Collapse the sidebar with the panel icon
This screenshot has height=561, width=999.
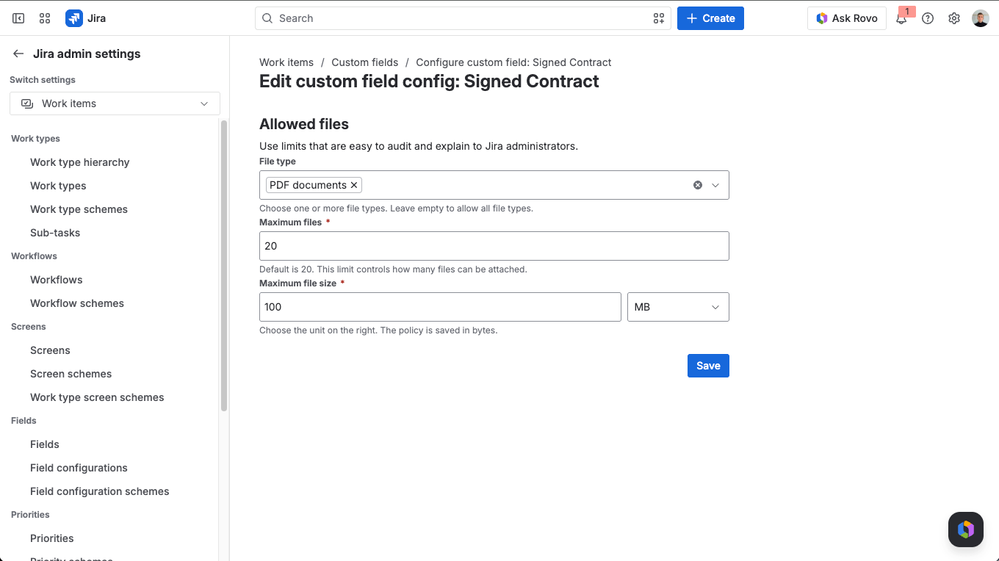(18, 18)
